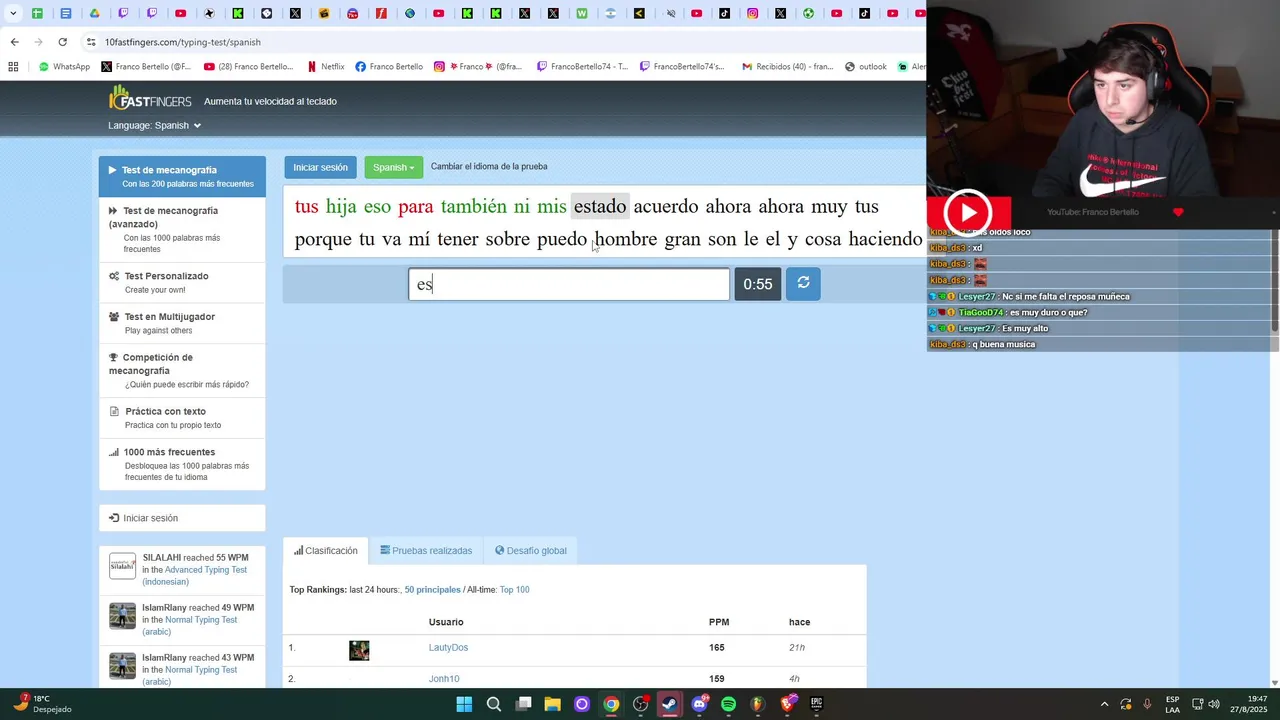Open Google Chrome from taskbar
The width and height of the screenshot is (1280, 720).
[x=611, y=704]
